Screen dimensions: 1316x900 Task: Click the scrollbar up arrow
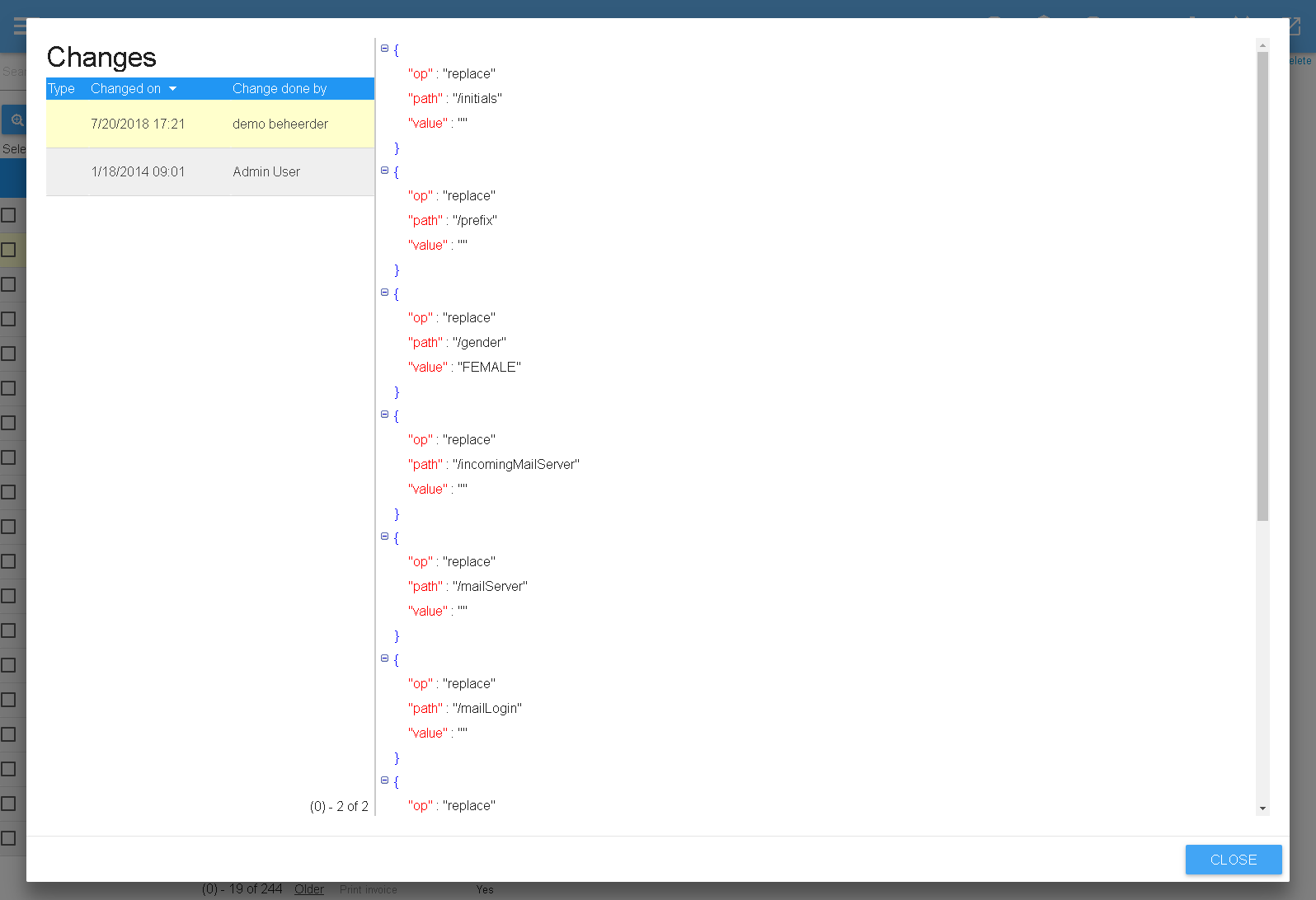point(1262,45)
